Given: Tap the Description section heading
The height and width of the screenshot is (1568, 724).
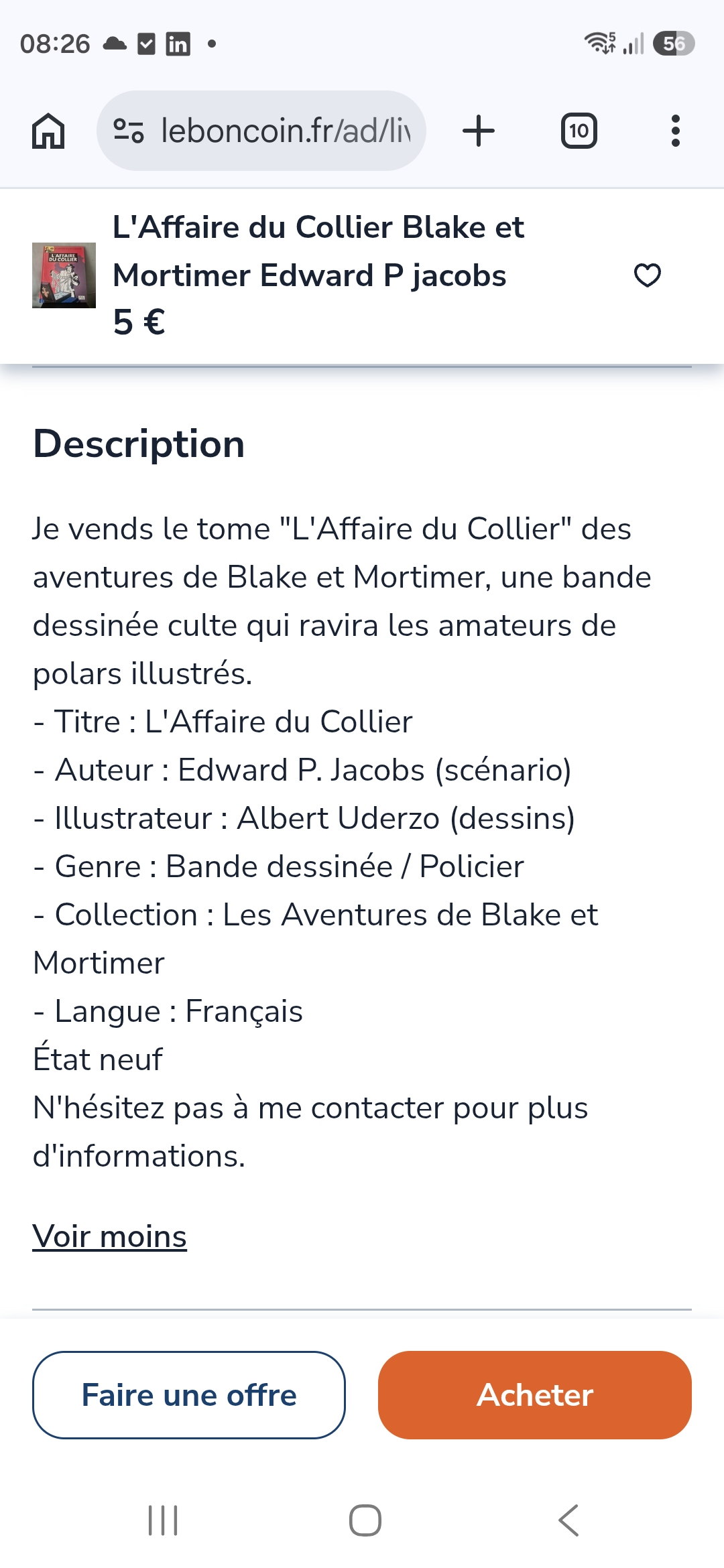Looking at the screenshot, I should (139, 444).
